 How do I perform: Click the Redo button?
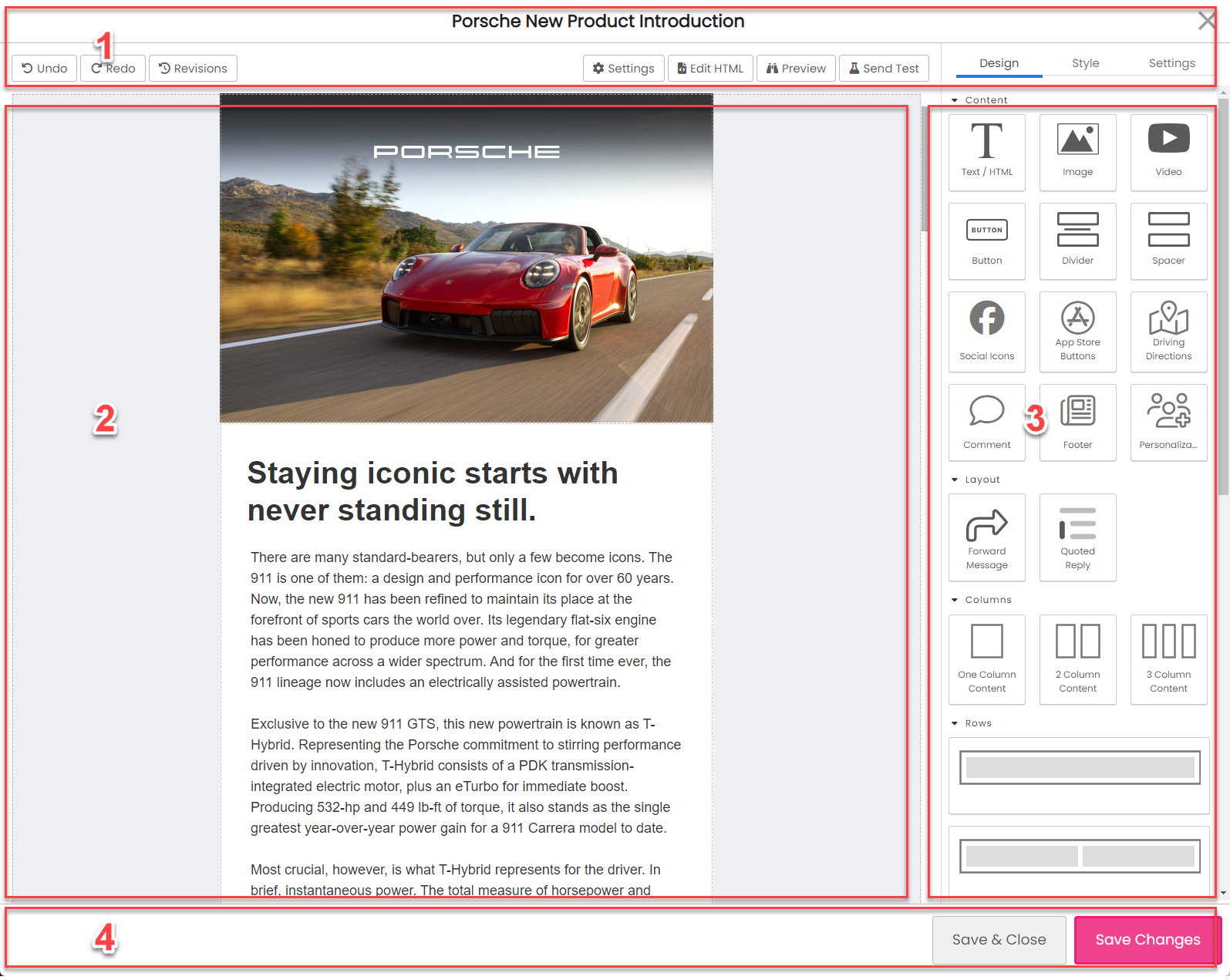pyautogui.click(x=113, y=68)
